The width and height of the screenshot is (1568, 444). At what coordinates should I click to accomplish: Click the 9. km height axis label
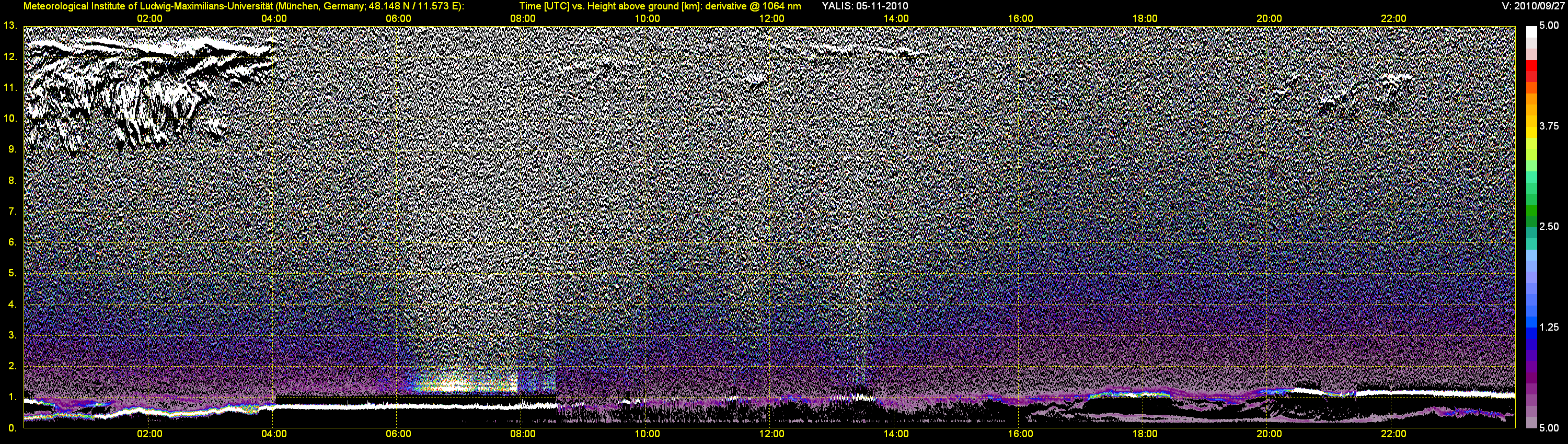tap(12, 149)
